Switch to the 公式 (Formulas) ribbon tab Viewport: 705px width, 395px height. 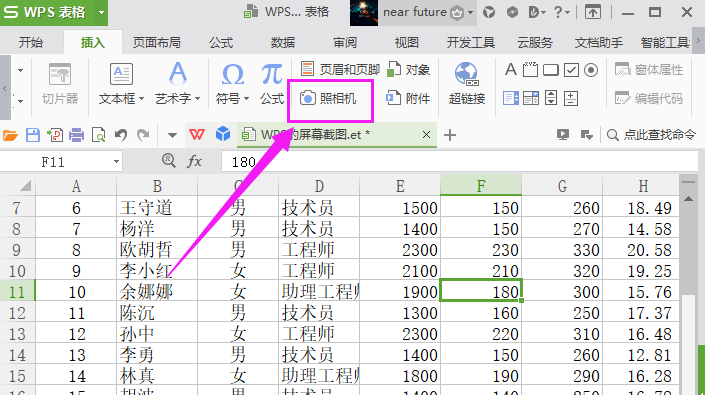[x=221, y=42]
